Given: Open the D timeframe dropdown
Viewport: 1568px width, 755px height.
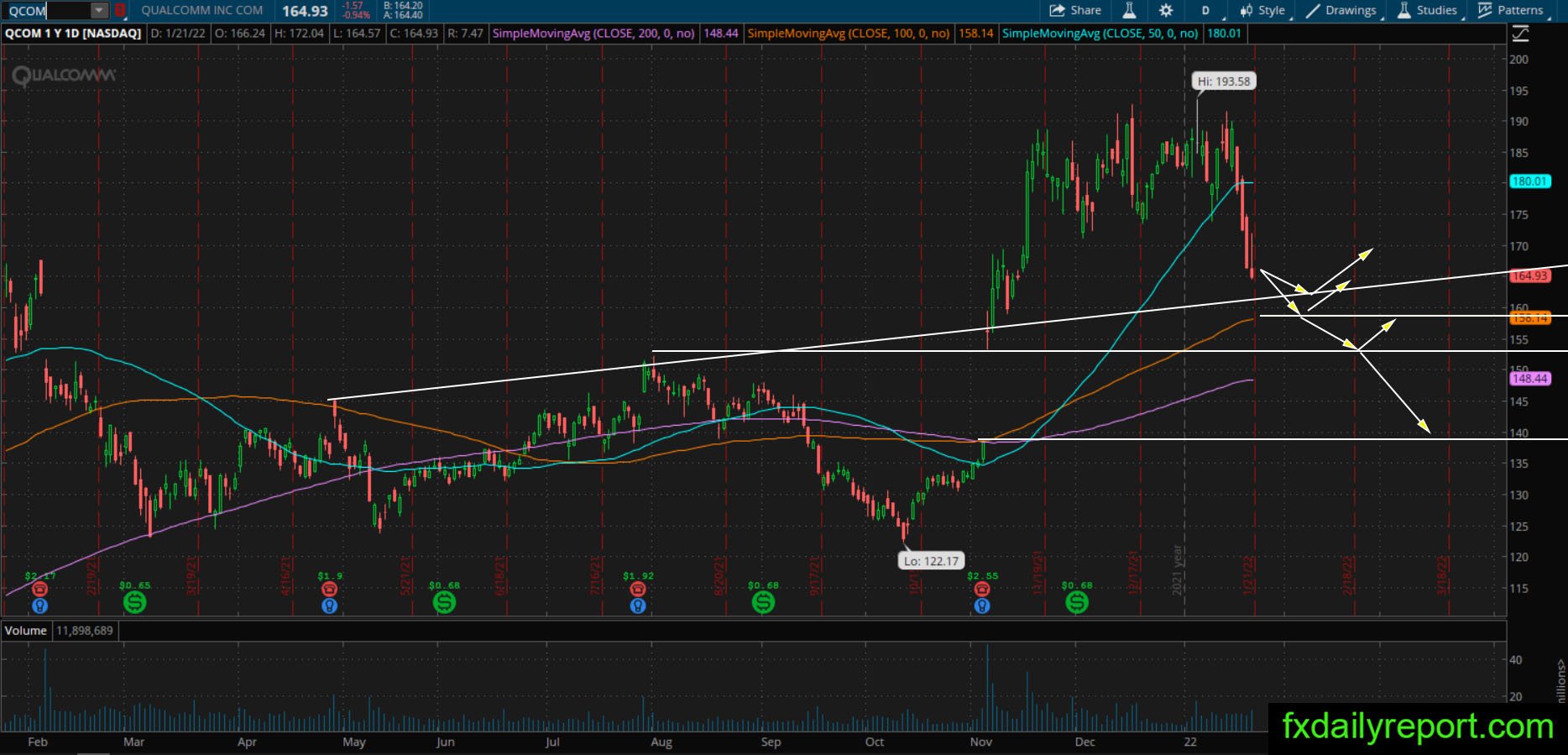Looking at the screenshot, I should (1207, 10).
